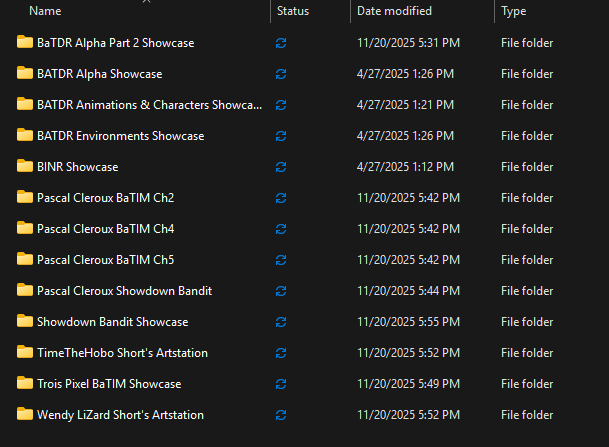Viewport: 609px width, 447px height.
Task: Click date 4/27/2025 1:21 PM
Action: [405, 105]
